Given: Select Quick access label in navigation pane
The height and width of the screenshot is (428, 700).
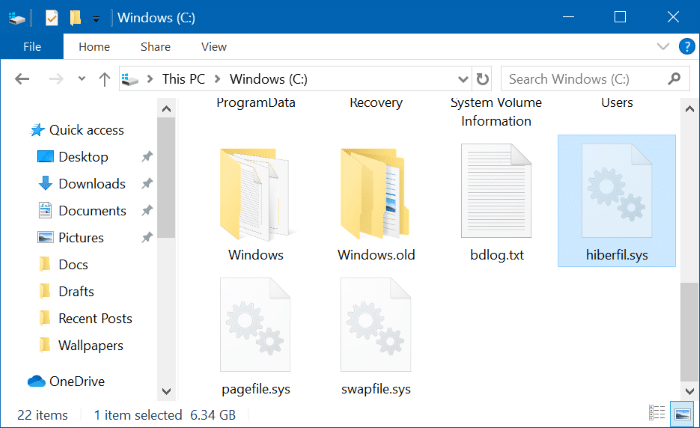Looking at the screenshot, I should click(86, 130).
